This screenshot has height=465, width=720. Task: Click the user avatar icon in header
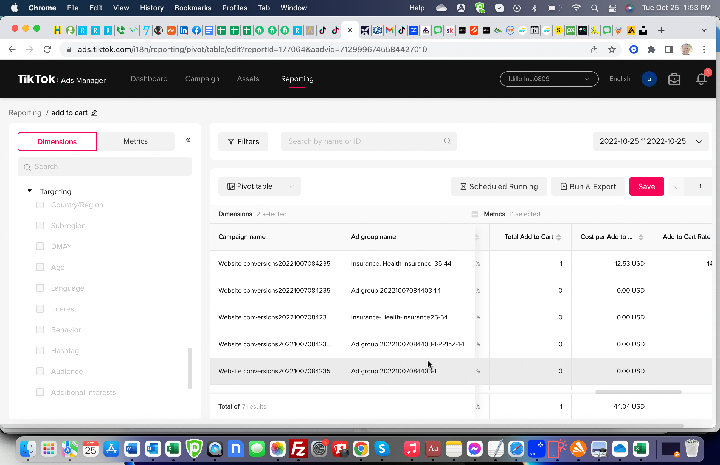click(x=649, y=79)
